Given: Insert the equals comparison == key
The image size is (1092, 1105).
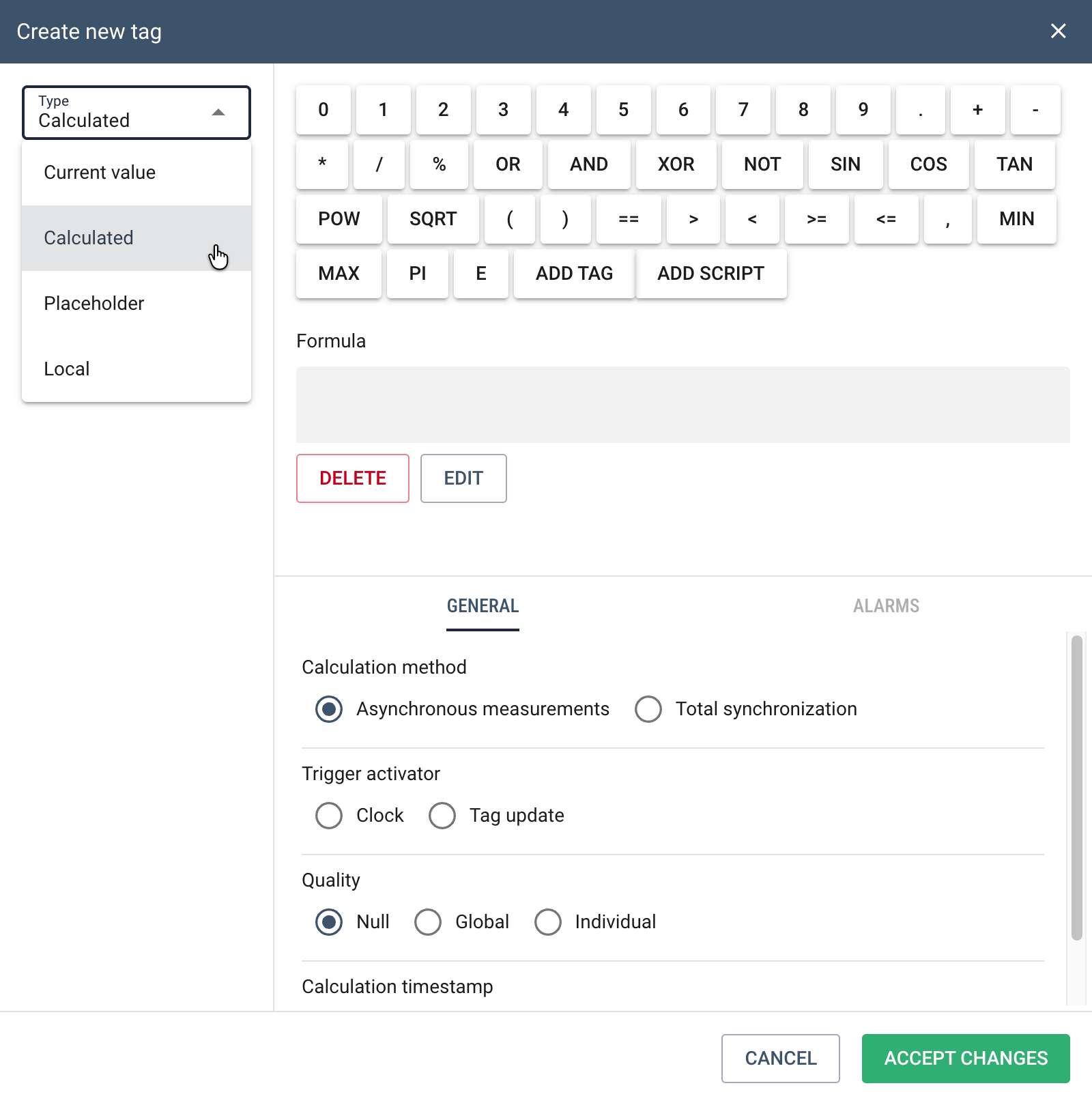Looking at the screenshot, I should [x=629, y=219].
